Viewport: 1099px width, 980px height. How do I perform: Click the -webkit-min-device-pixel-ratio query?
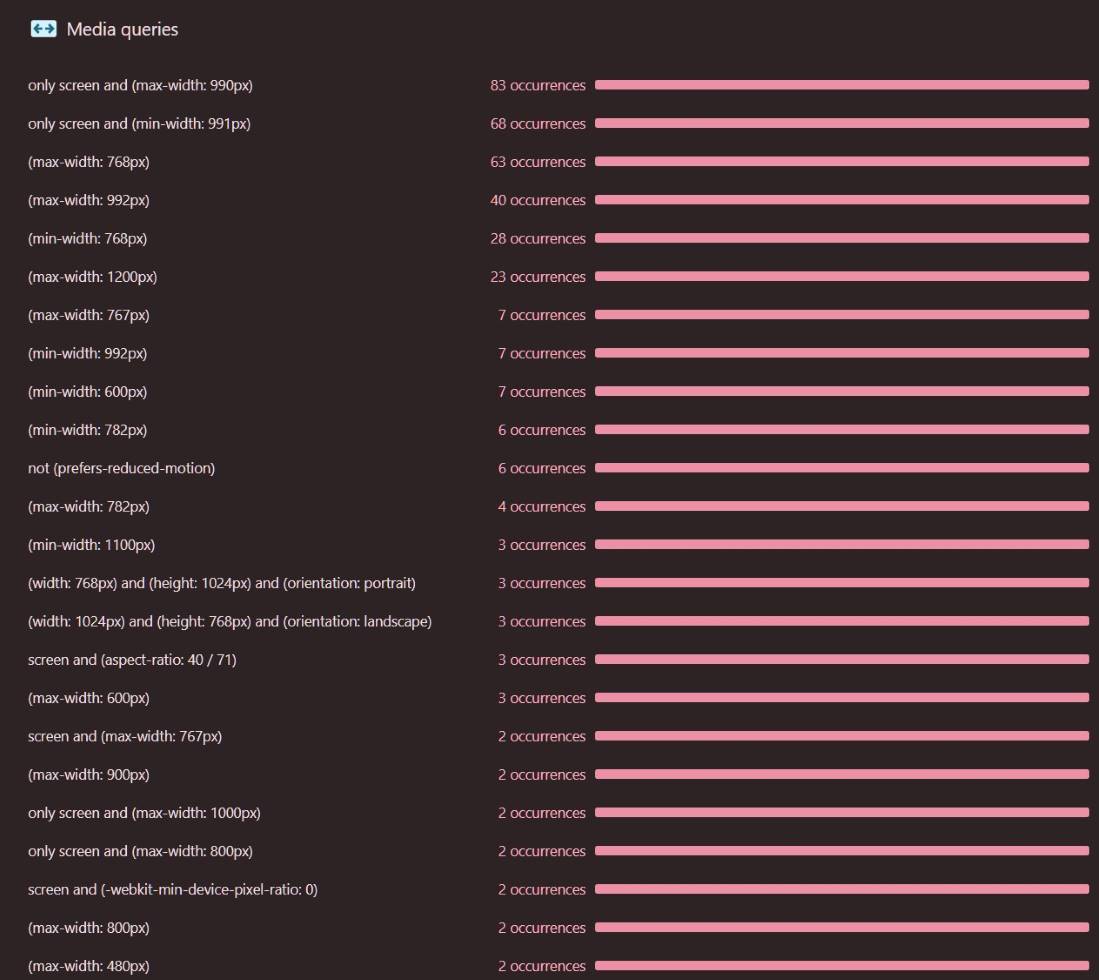172,889
